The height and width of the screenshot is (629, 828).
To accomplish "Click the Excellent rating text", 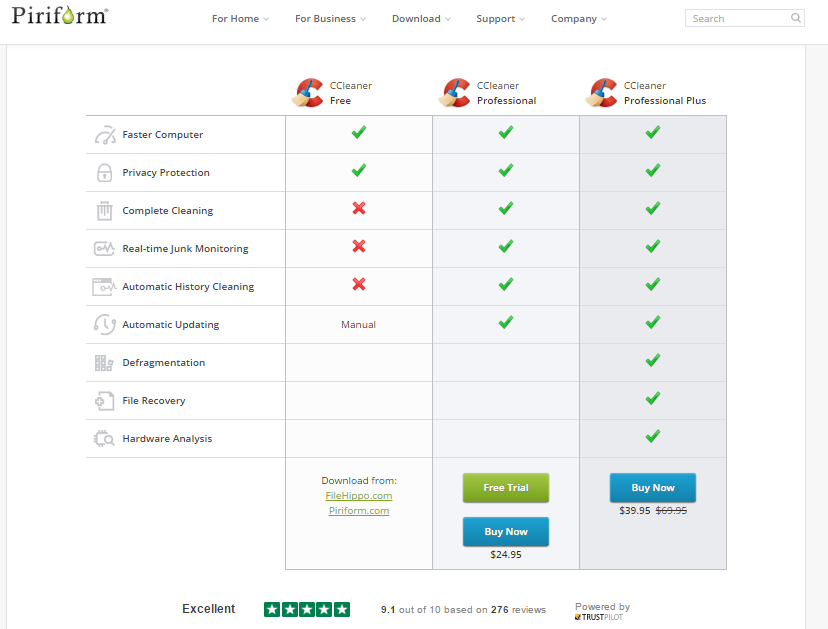I will tap(209, 609).
